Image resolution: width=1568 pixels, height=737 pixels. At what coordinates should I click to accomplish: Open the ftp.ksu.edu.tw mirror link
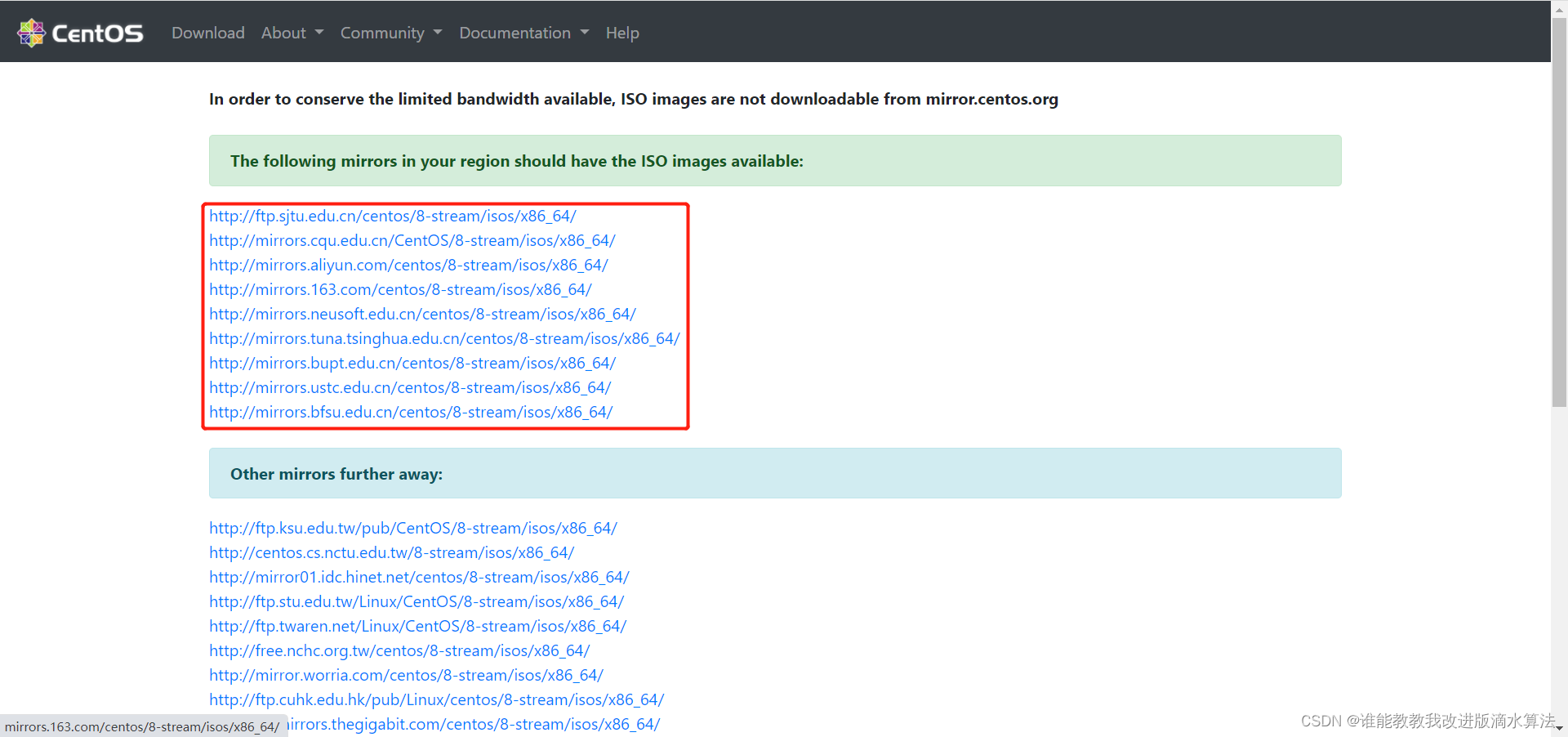click(413, 528)
